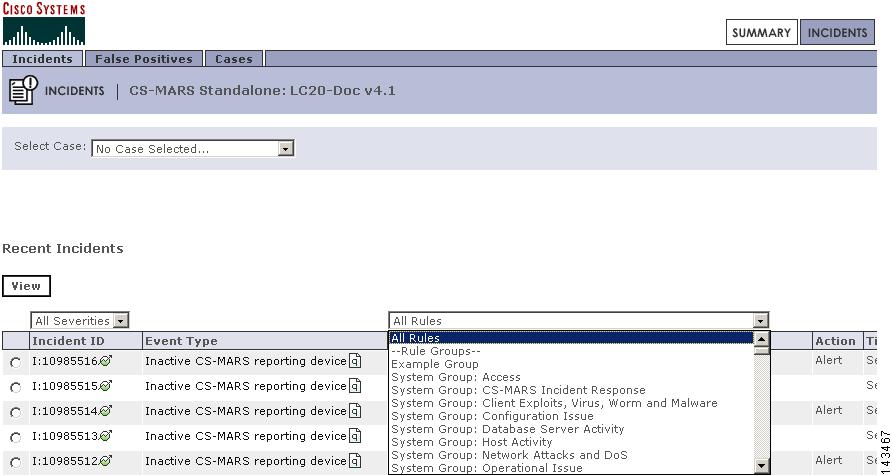The height and width of the screenshot is (476, 892).
Task: Click the Incidents page clipboard alert icon
Action: click(x=23, y=90)
